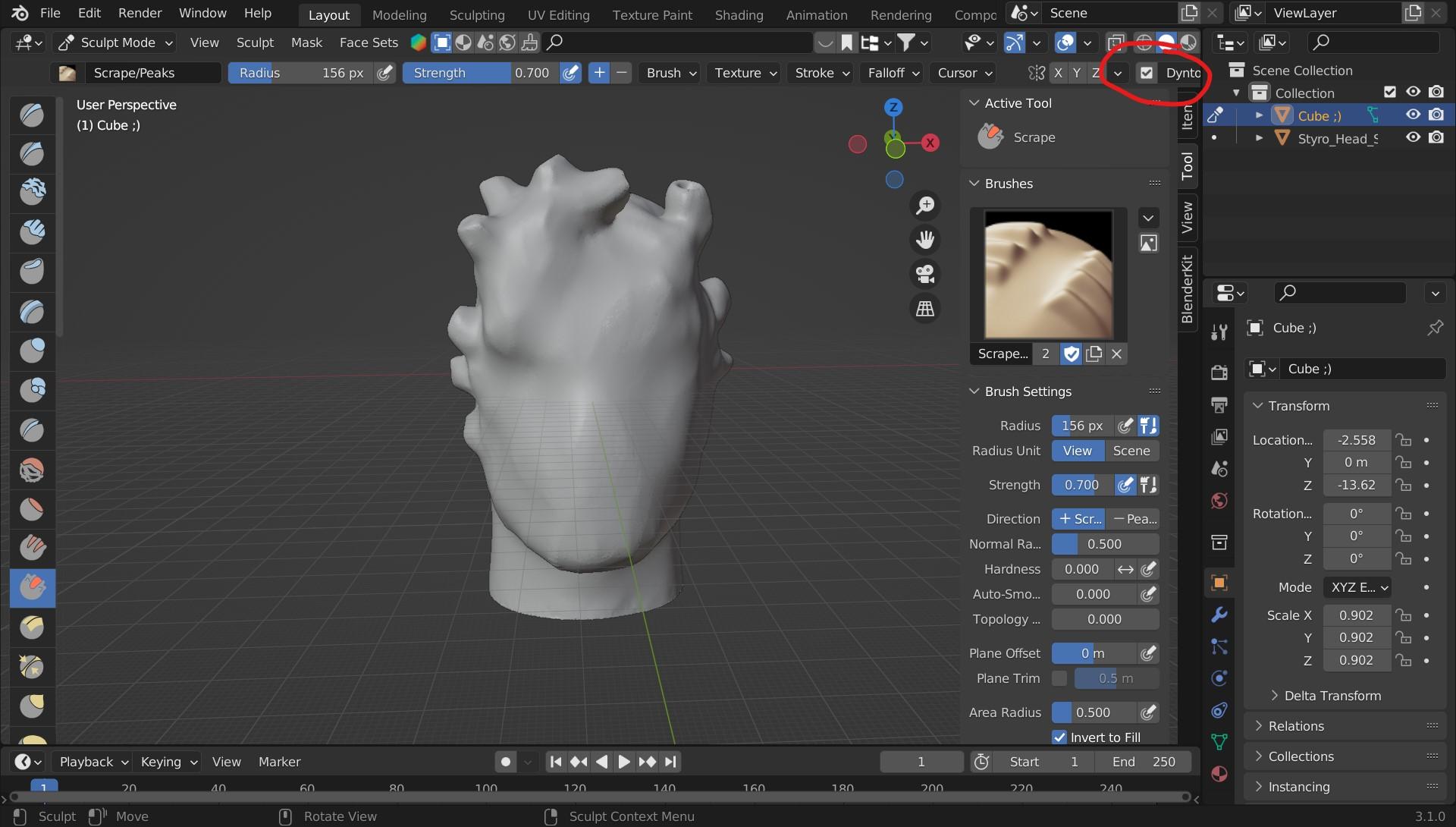The width and height of the screenshot is (1456, 827).
Task: Click the pan hand icon in viewport
Action: (x=925, y=240)
